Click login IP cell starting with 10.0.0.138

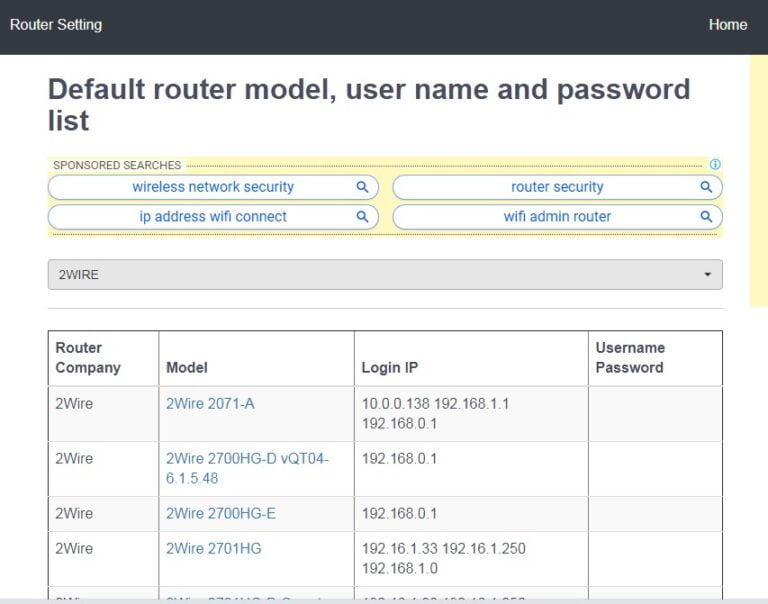(471, 413)
